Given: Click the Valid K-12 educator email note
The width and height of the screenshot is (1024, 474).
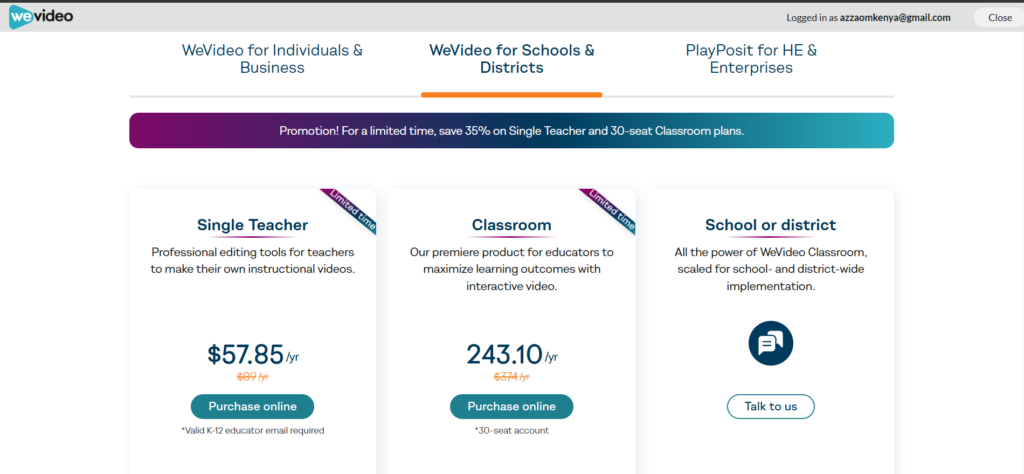Looking at the screenshot, I should 252,430.
